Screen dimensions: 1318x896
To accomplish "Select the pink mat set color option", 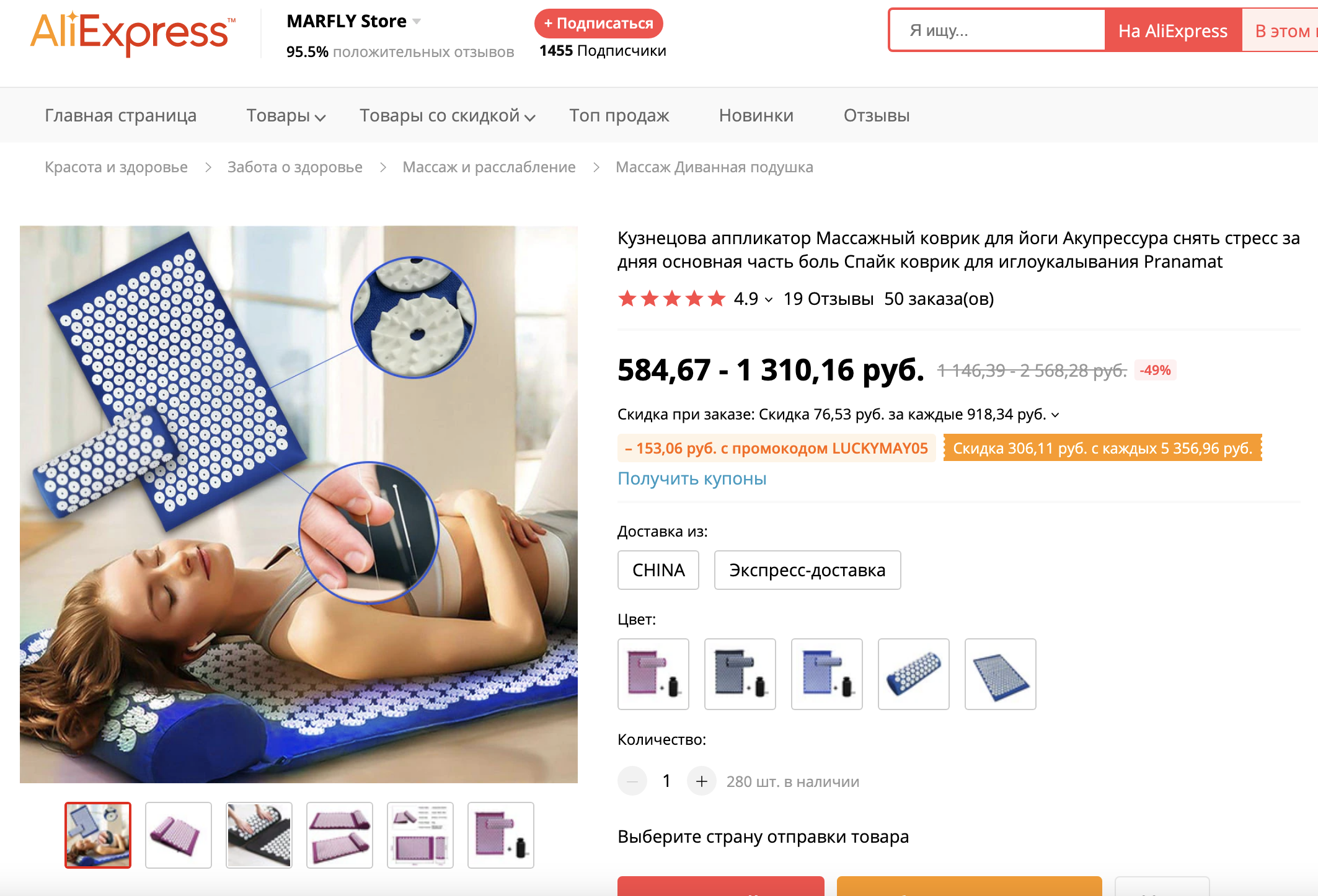I will click(x=653, y=674).
